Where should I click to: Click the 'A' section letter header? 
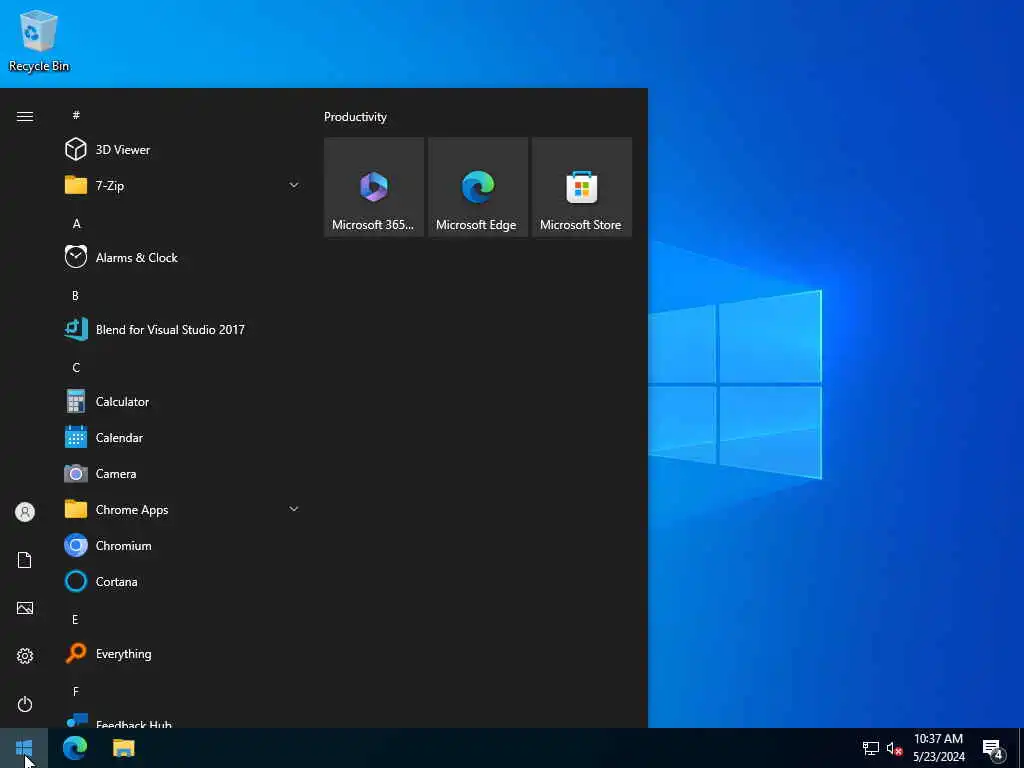[x=76, y=223]
